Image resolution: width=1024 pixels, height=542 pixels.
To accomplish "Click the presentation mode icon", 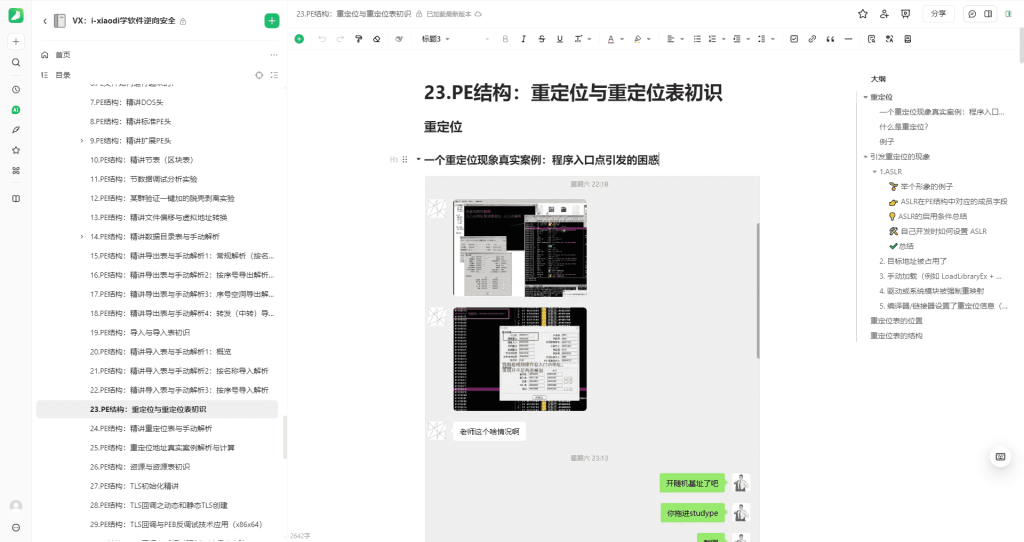I will pyautogui.click(x=905, y=14).
